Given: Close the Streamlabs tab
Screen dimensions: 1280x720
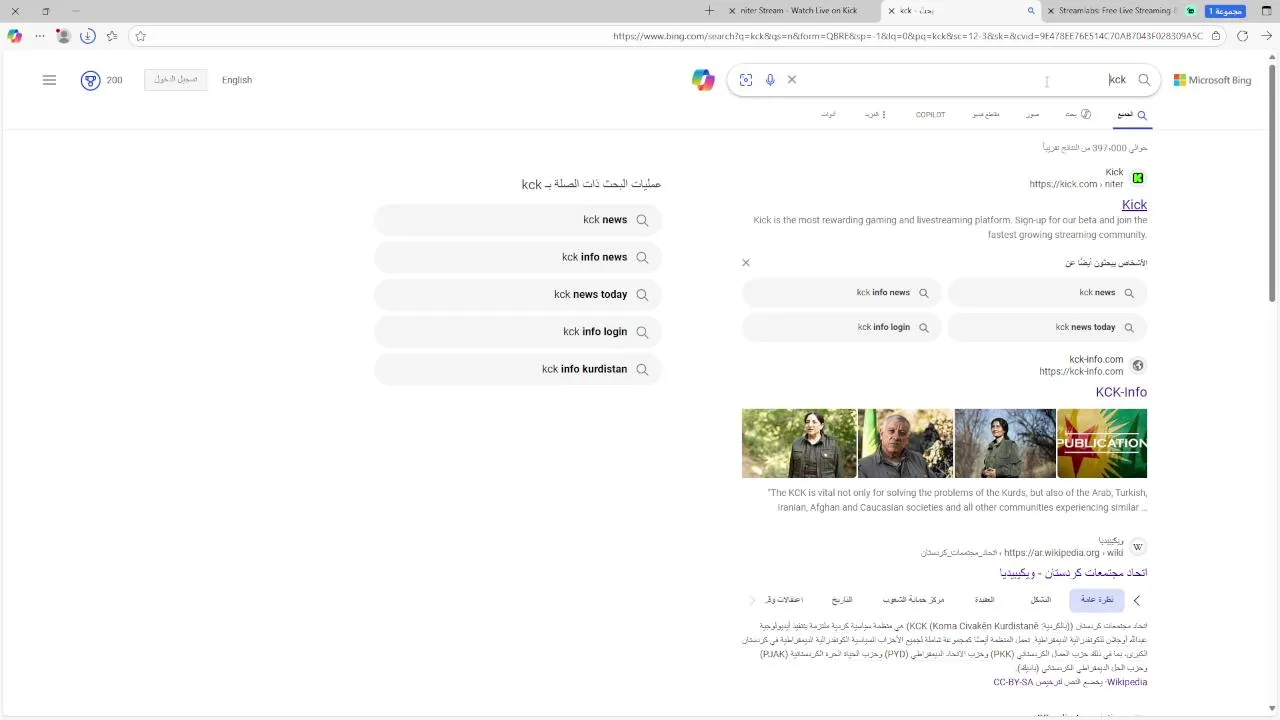Looking at the screenshot, I should 1051,11.
